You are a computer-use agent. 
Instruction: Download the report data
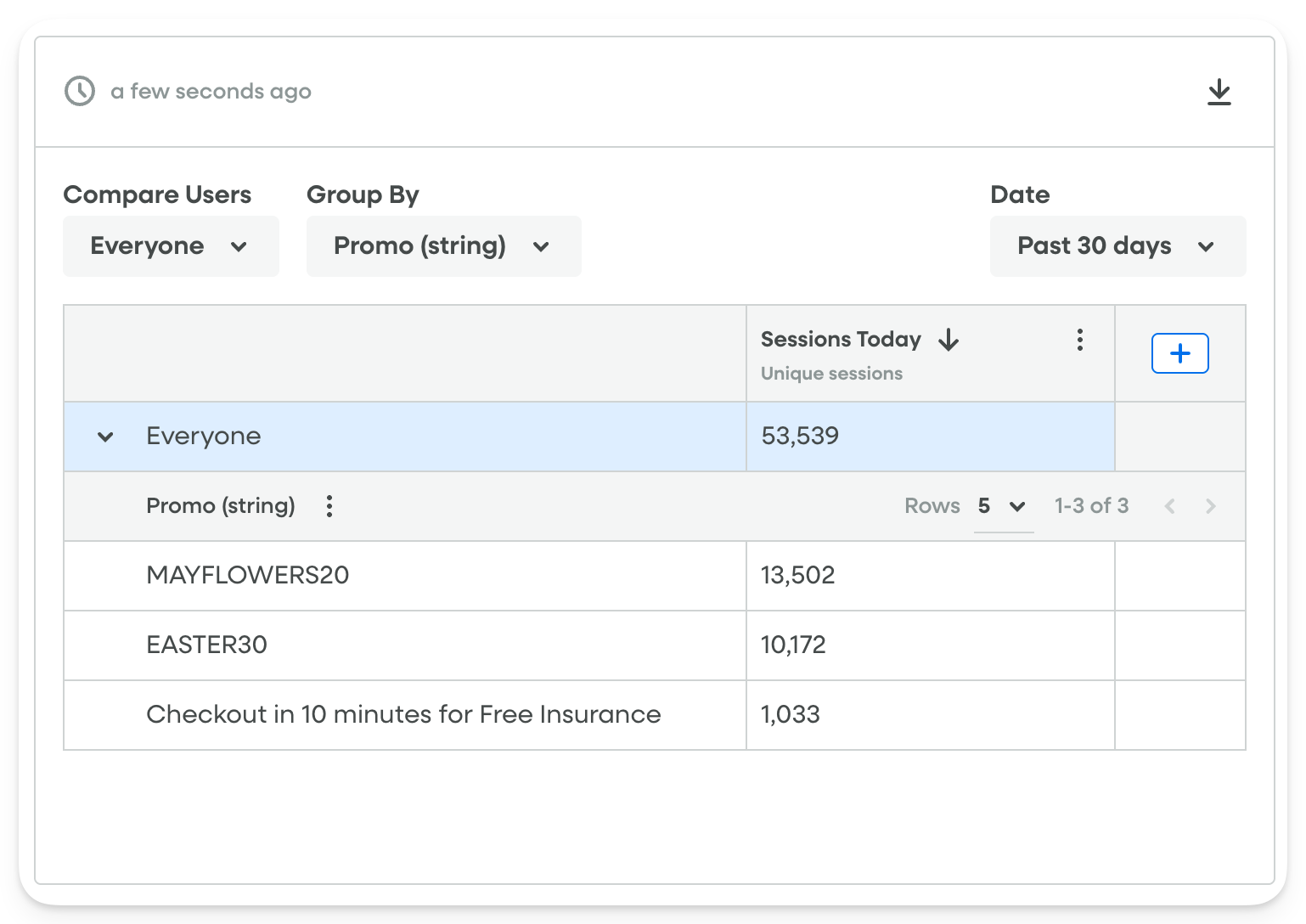pos(1220,92)
